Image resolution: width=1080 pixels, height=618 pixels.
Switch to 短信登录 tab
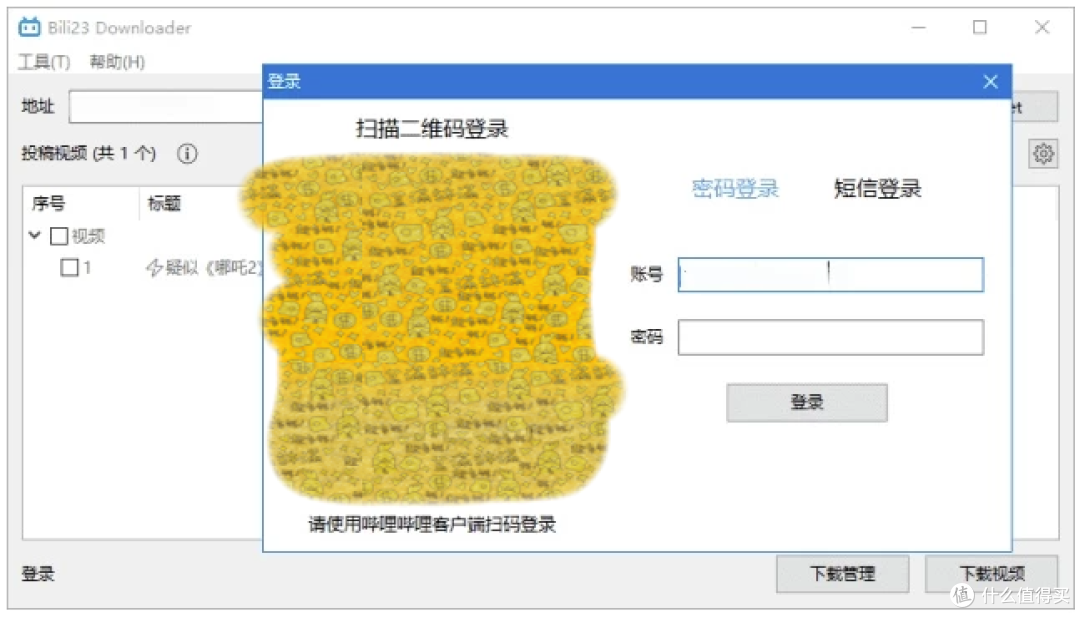pos(877,188)
